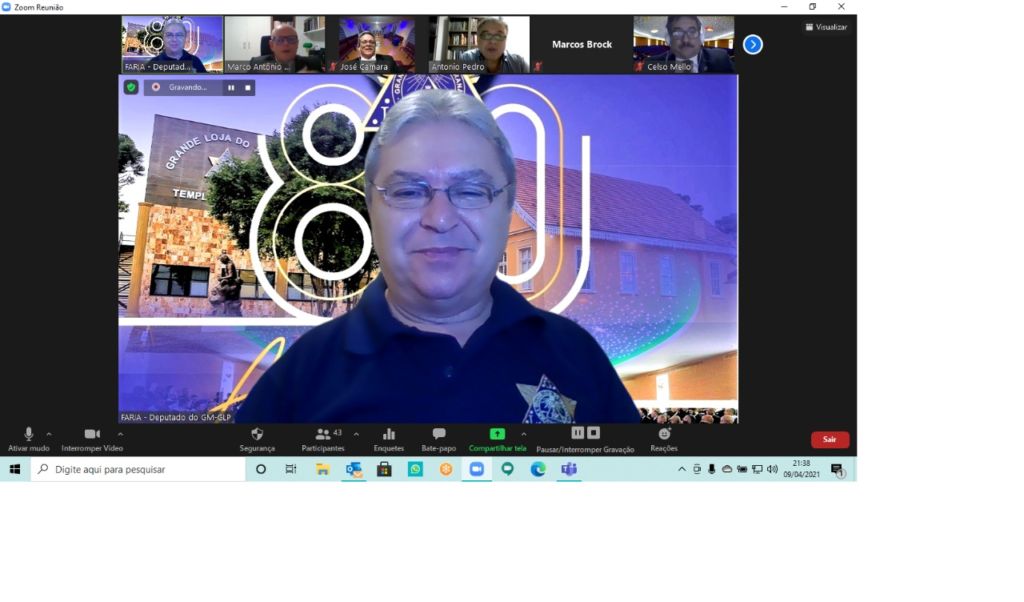The height and width of the screenshot is (602, 1024).
Task: Leave the meeting with Sair
Action: click(x=829, y=439)
